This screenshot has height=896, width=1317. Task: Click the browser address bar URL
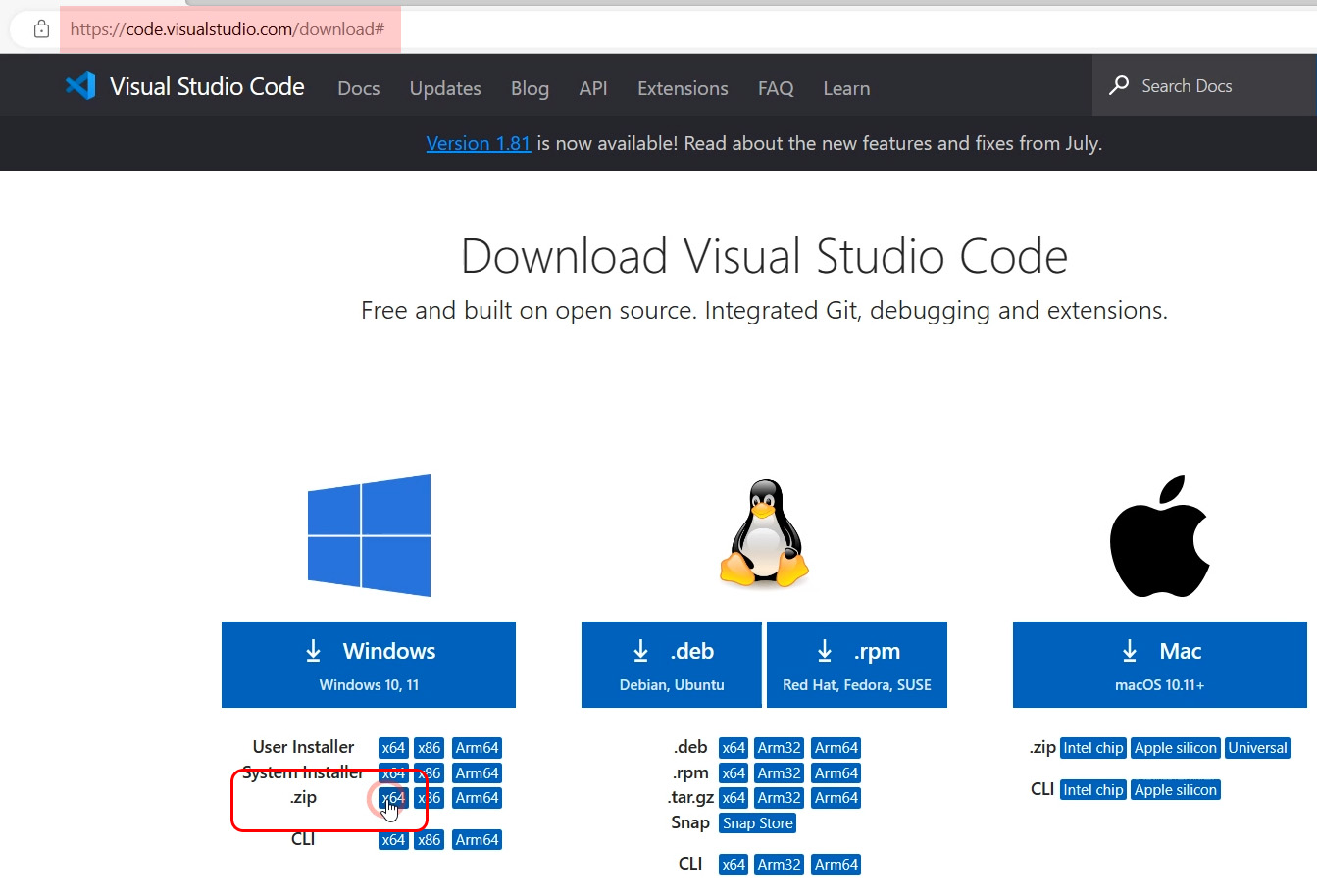coord(229,29)
